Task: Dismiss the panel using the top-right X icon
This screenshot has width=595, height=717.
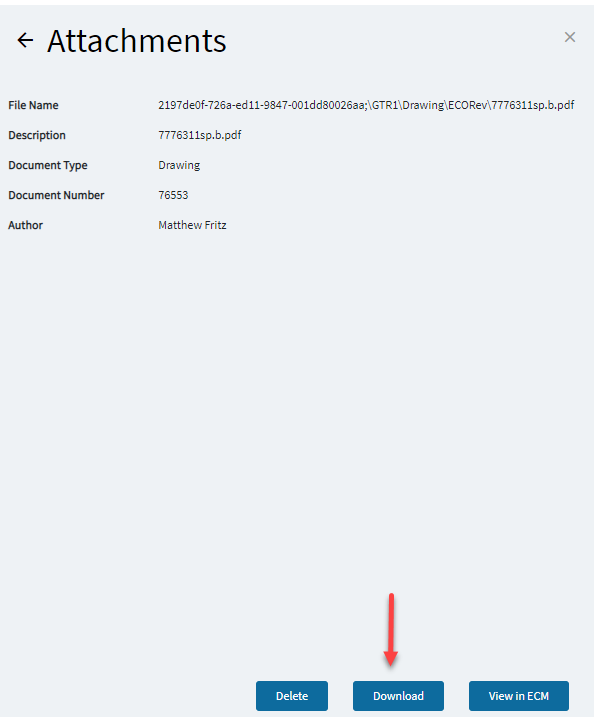Action: pyautogui.click(x=569, y=37)
